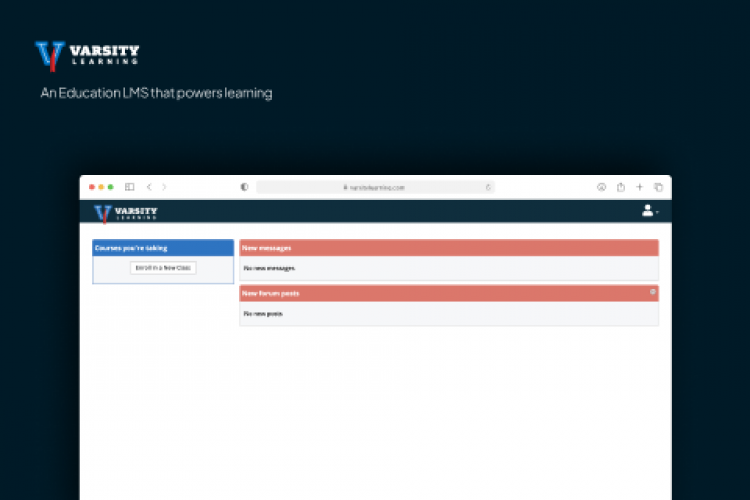Click the large Varsity Learning logo at top
Viewport: 750px width, 500px height.
point(87,56)
